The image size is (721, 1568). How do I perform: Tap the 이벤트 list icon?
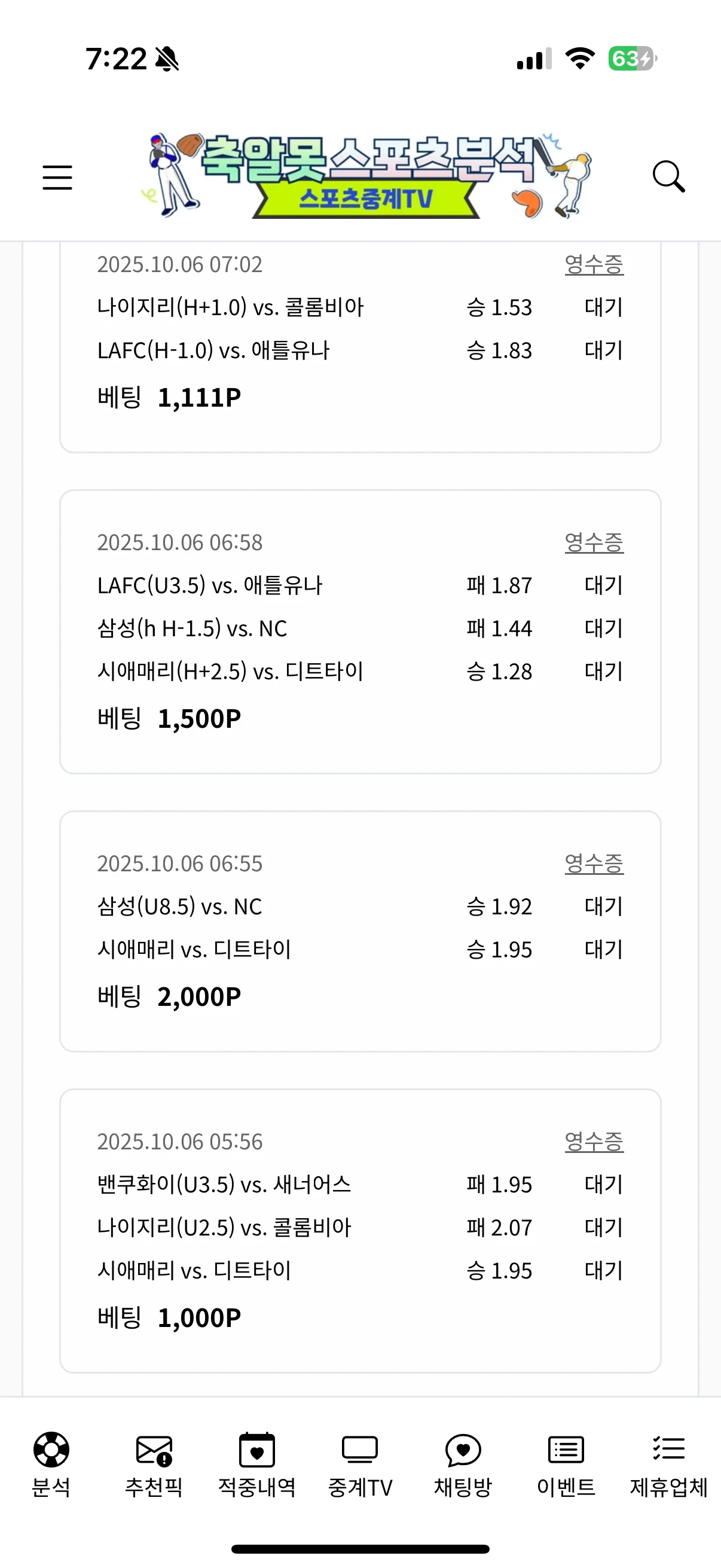pos(566,1450)
